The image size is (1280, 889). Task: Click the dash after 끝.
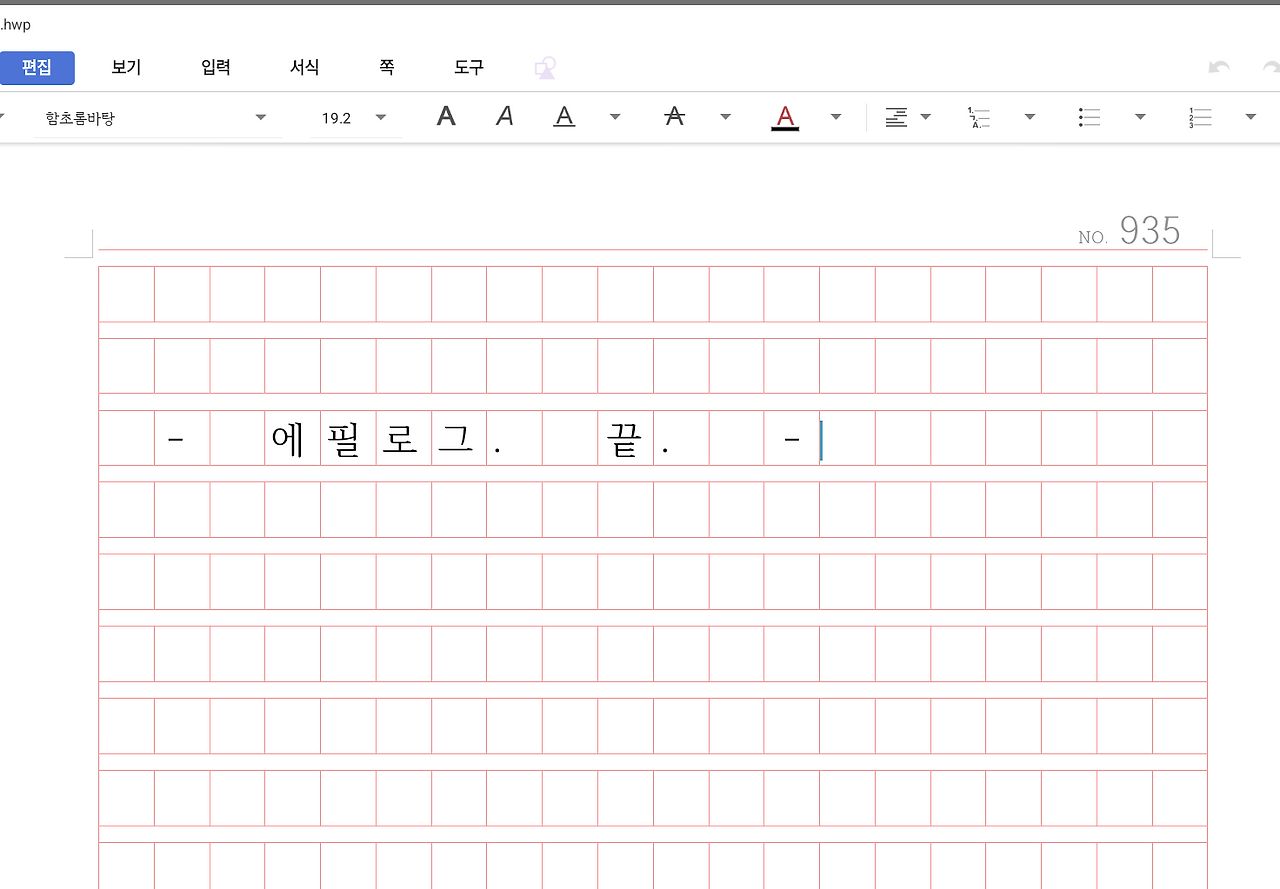click(792, 438)
